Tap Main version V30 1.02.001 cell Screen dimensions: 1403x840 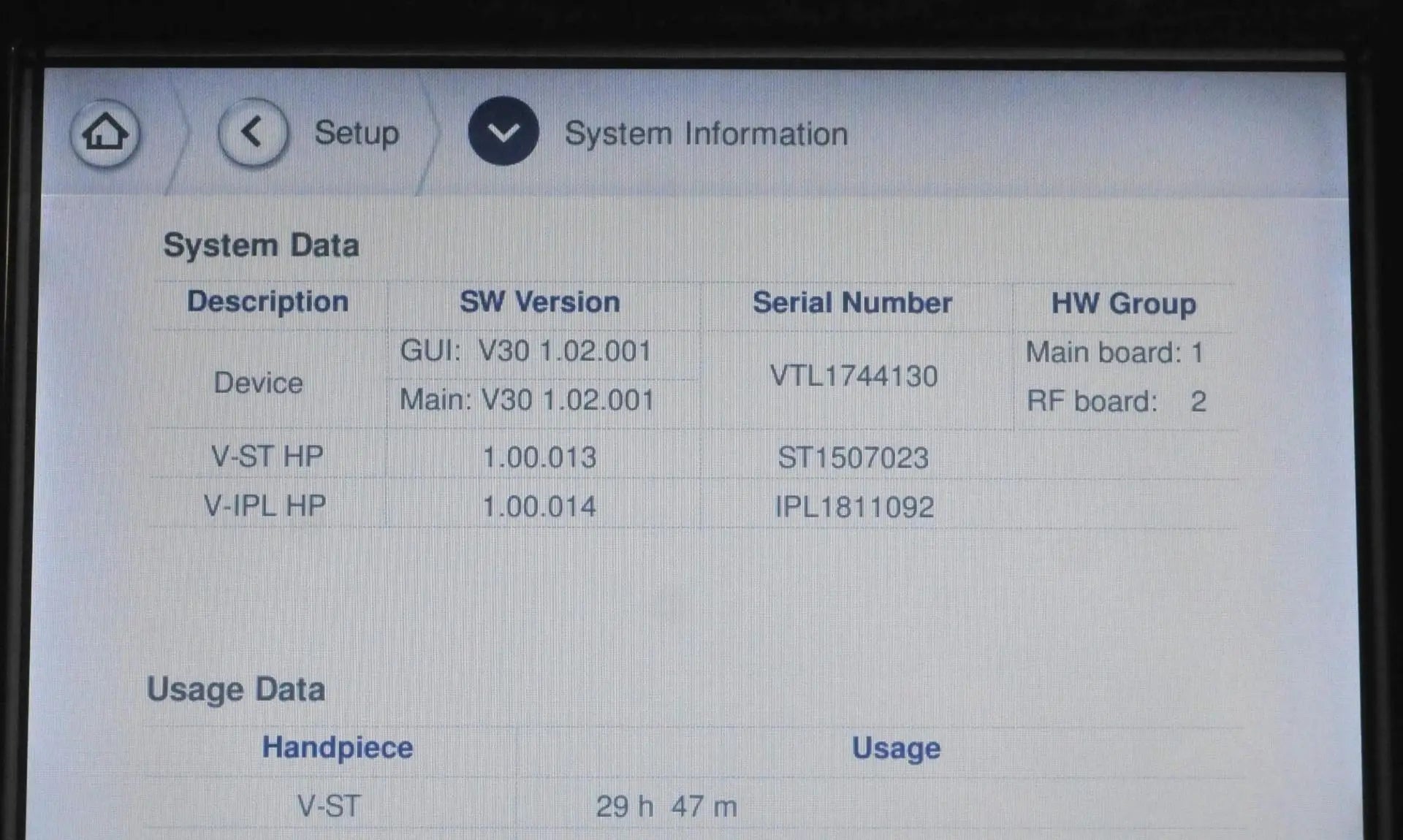click(526, 400)
